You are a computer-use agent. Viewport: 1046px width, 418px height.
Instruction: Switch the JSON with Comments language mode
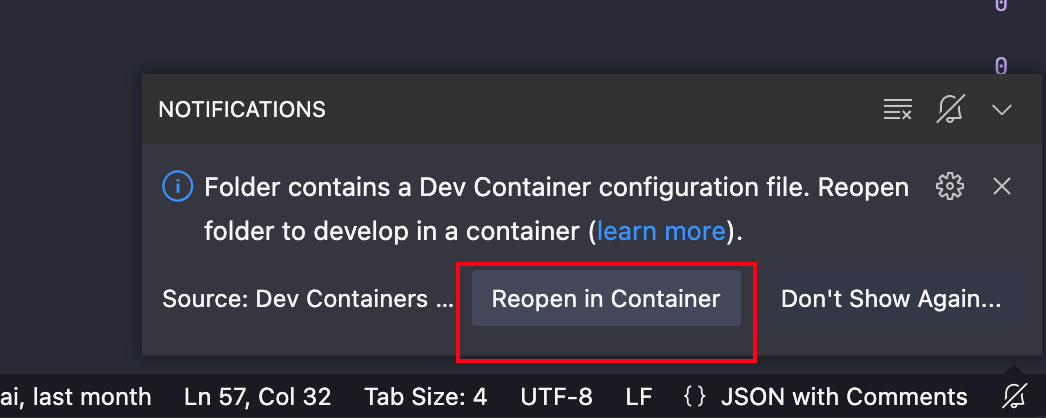(844, 397)
